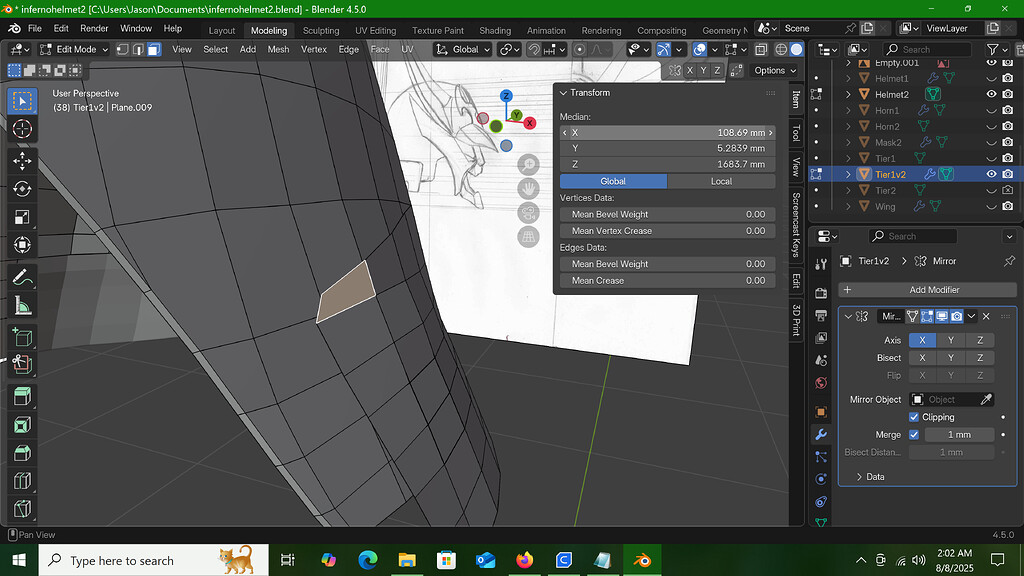Screen dimensions: 1024x576
Task: Open the Tool properties tab
Action: pyautogui.click(x=821, y=264)
